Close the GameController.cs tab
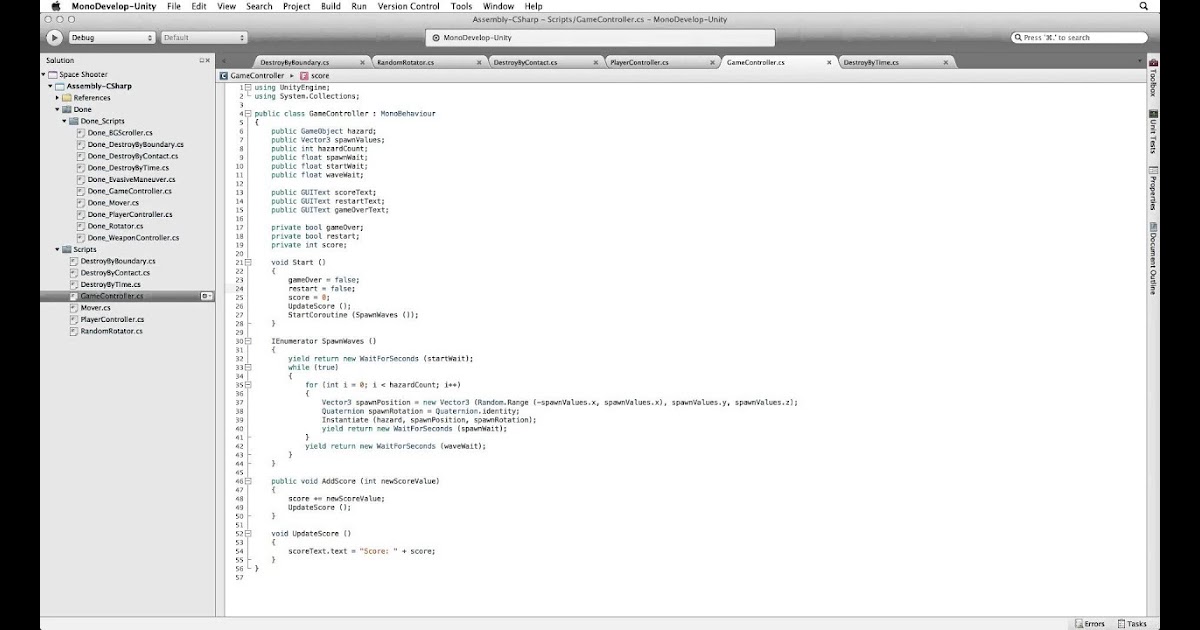Viewport: 1200px width, 630px height. coord(829,62)
